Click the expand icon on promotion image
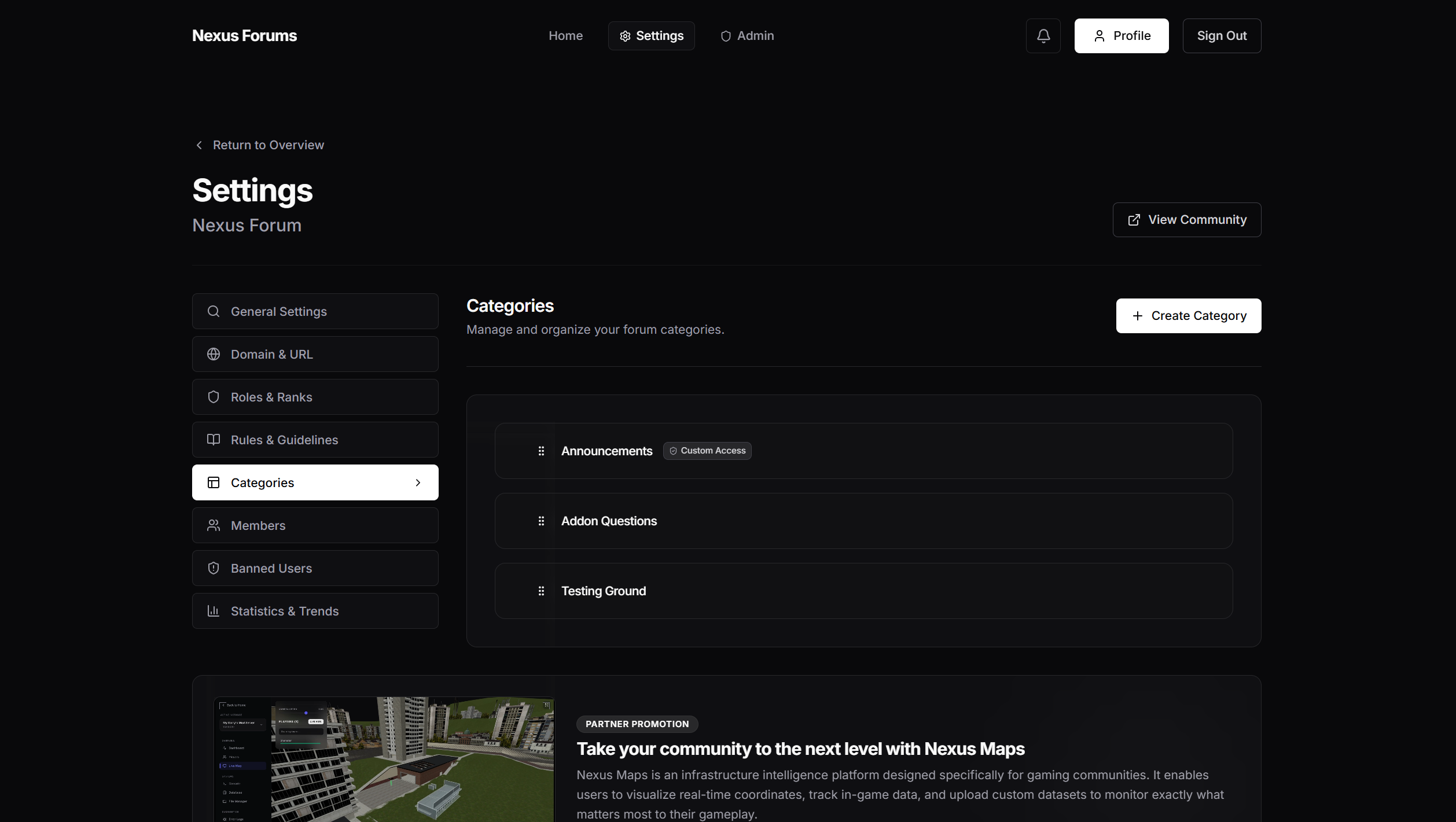Viewport: 1456px width, 822px height. (546, 705)
